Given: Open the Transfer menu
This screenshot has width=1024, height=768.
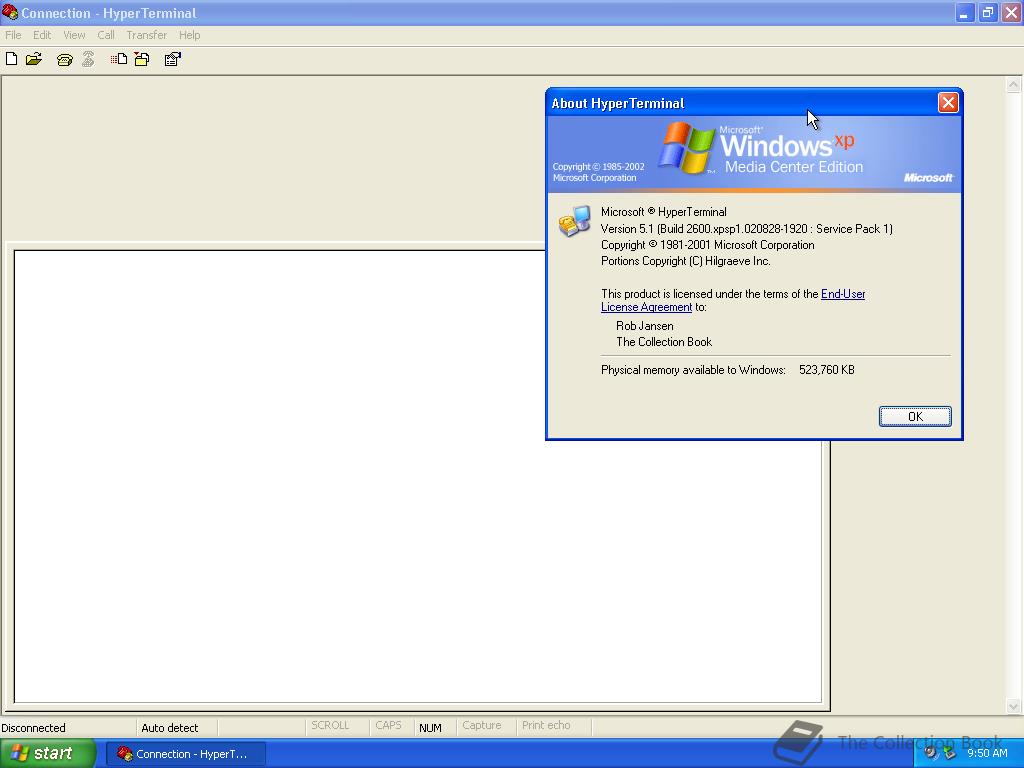Looking at the screenshot, I should (146, 35).
